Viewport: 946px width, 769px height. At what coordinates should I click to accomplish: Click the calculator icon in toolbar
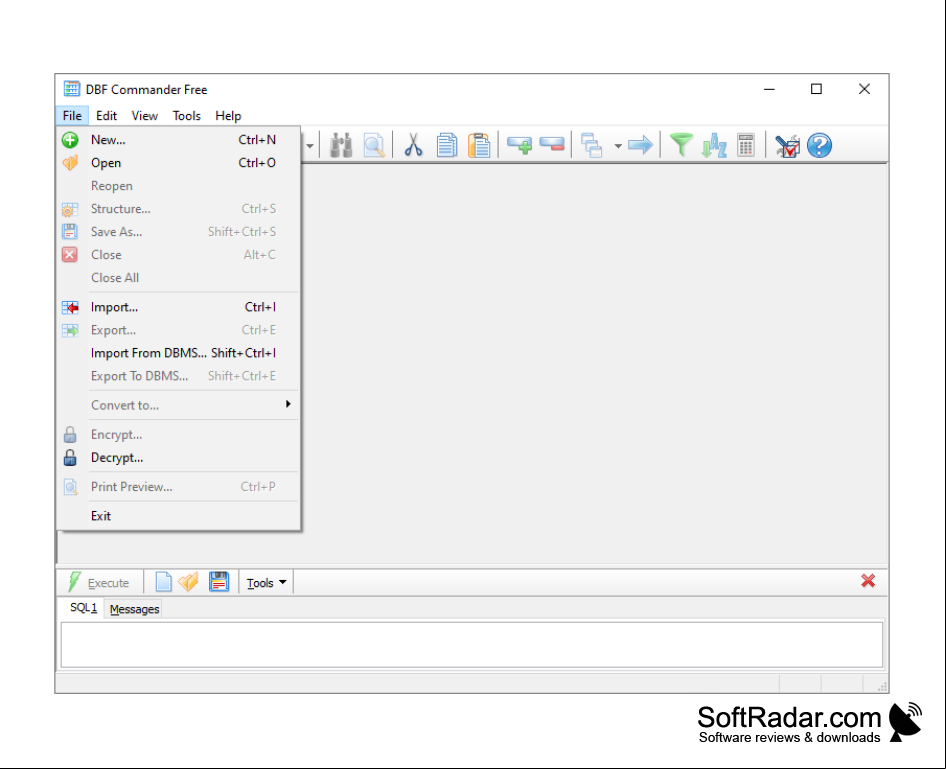pyautogui.click(x=746, y=145)
